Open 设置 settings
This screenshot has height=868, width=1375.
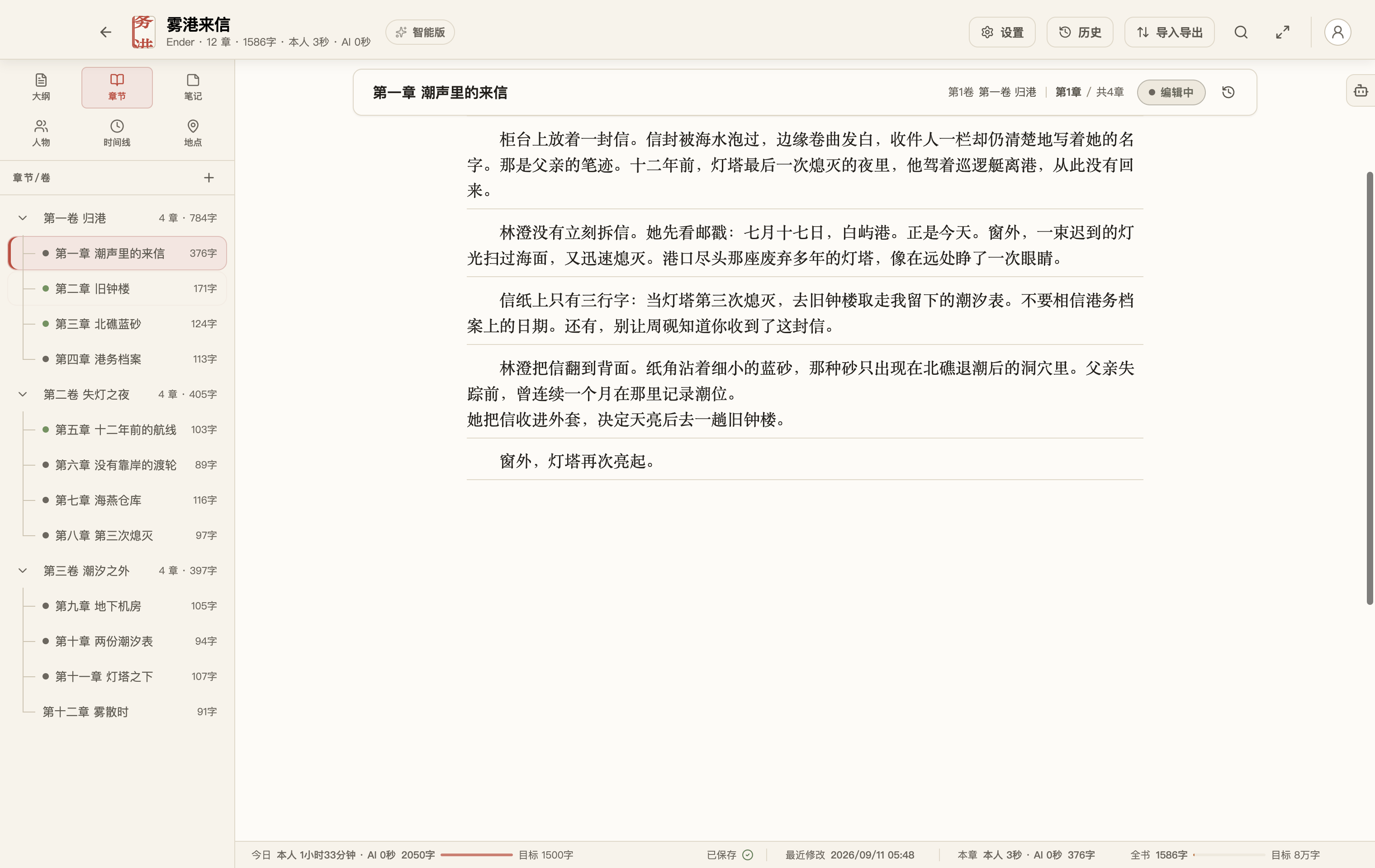point(1002,32)
